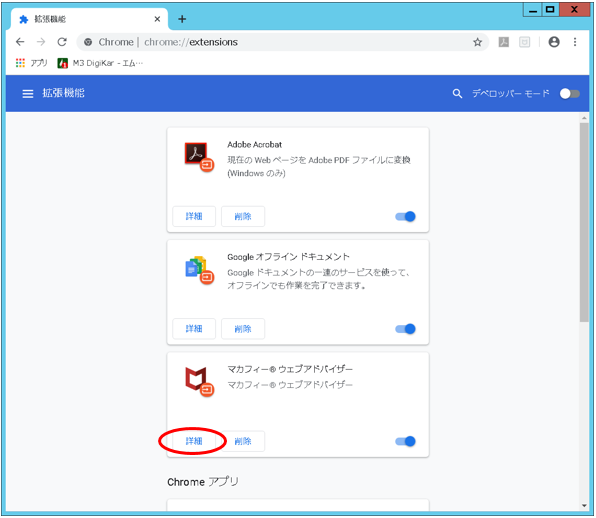This screenshot has height=518, width=596.
Task: Select the 拡張機能 browser tab
Action: 89,19
